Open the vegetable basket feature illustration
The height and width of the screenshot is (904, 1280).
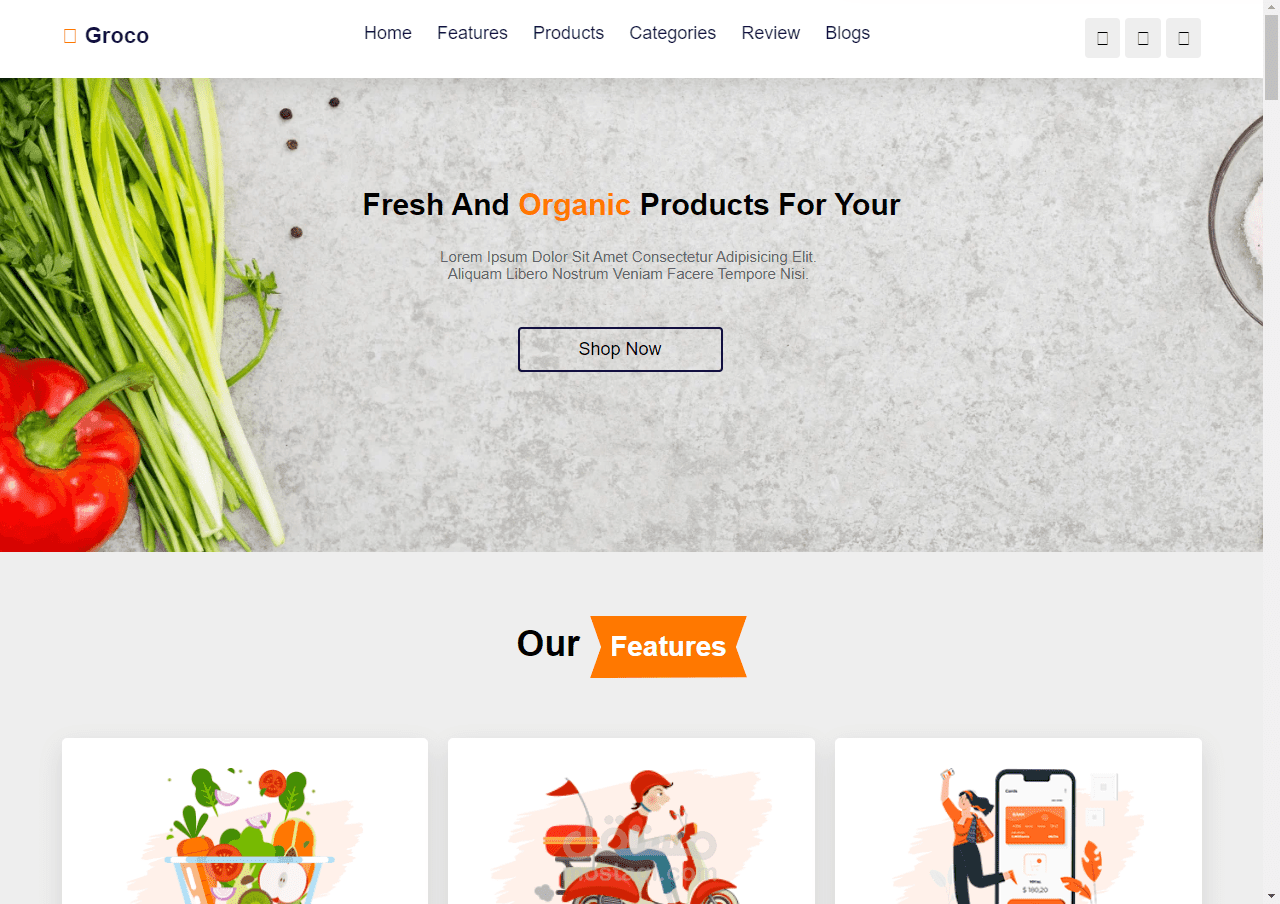tap(245, 835)
